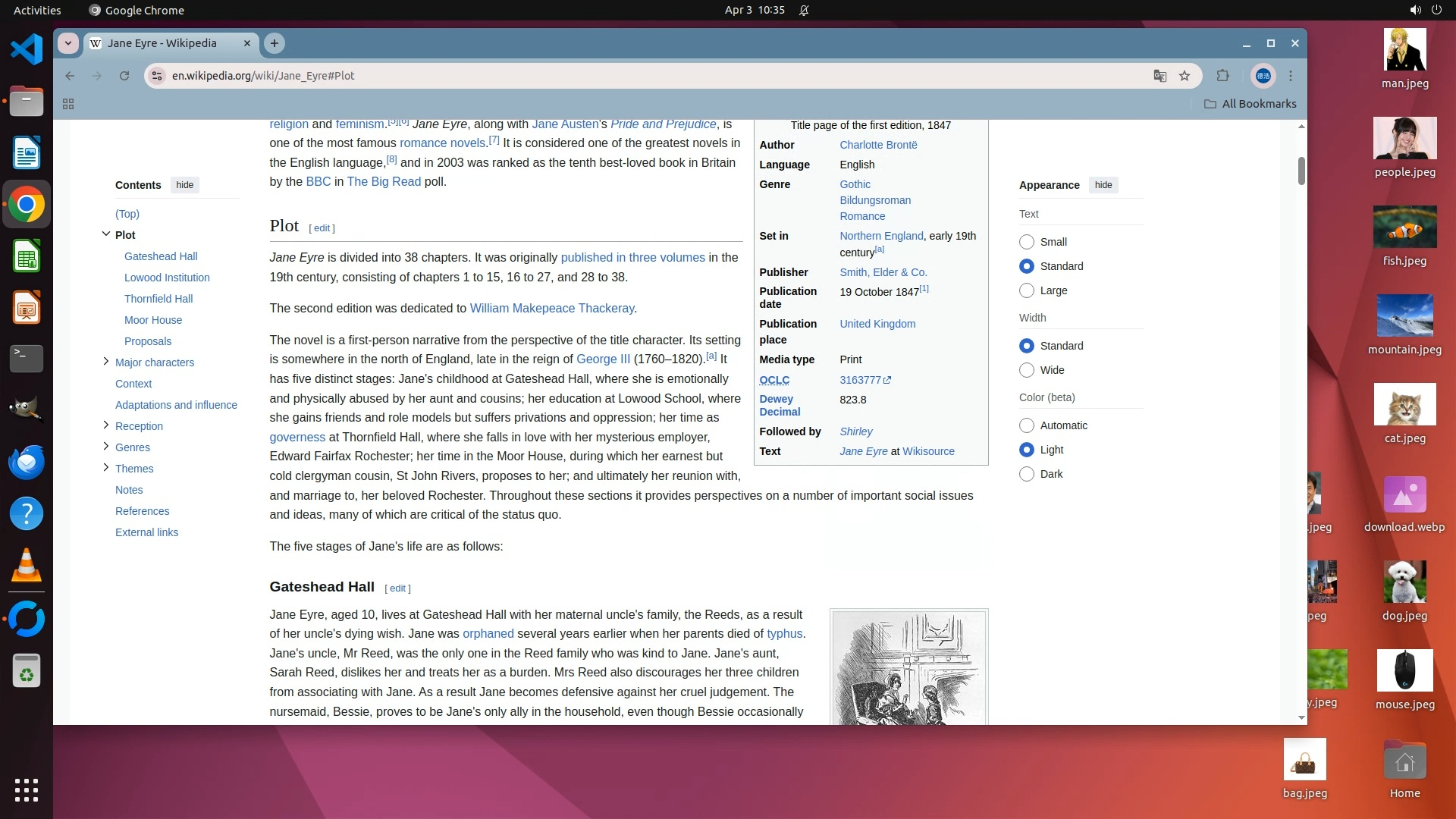Choose Wide width radio button

[1027, 370]
